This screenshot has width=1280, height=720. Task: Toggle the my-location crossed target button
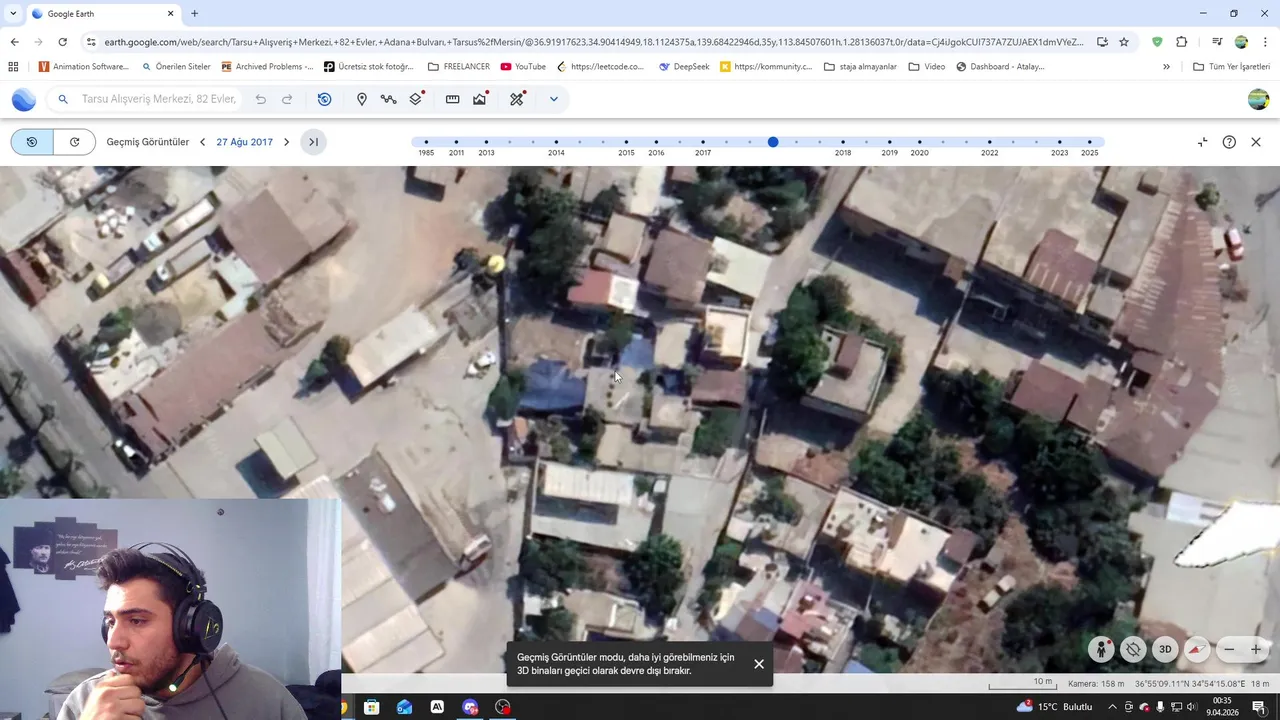click(1133, 649)
